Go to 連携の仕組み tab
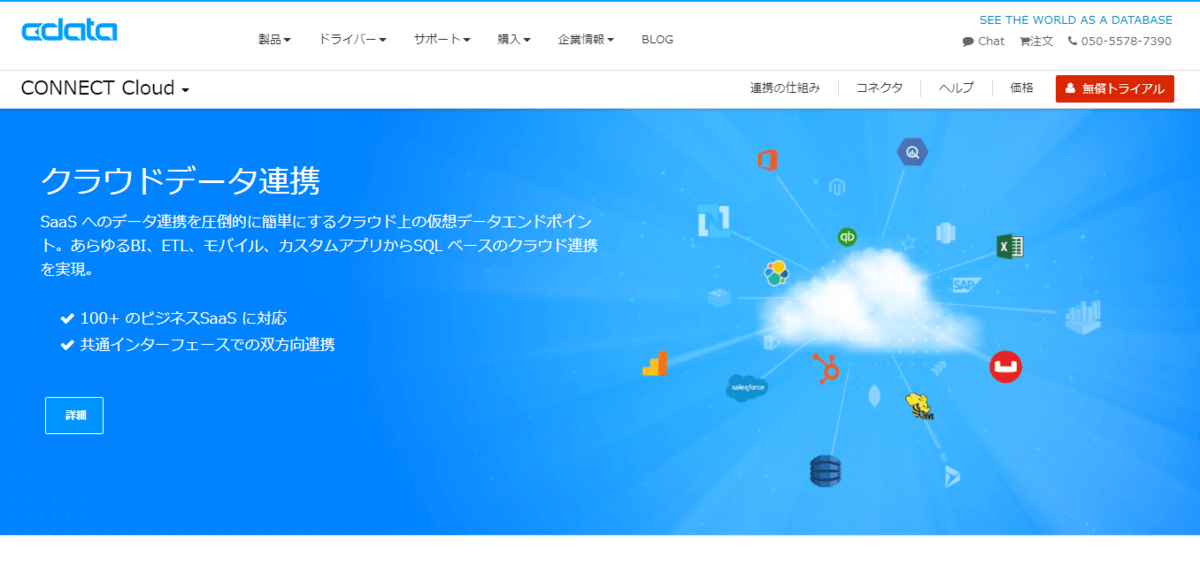Screen dimensions: 1200x573 click(785, 88)
